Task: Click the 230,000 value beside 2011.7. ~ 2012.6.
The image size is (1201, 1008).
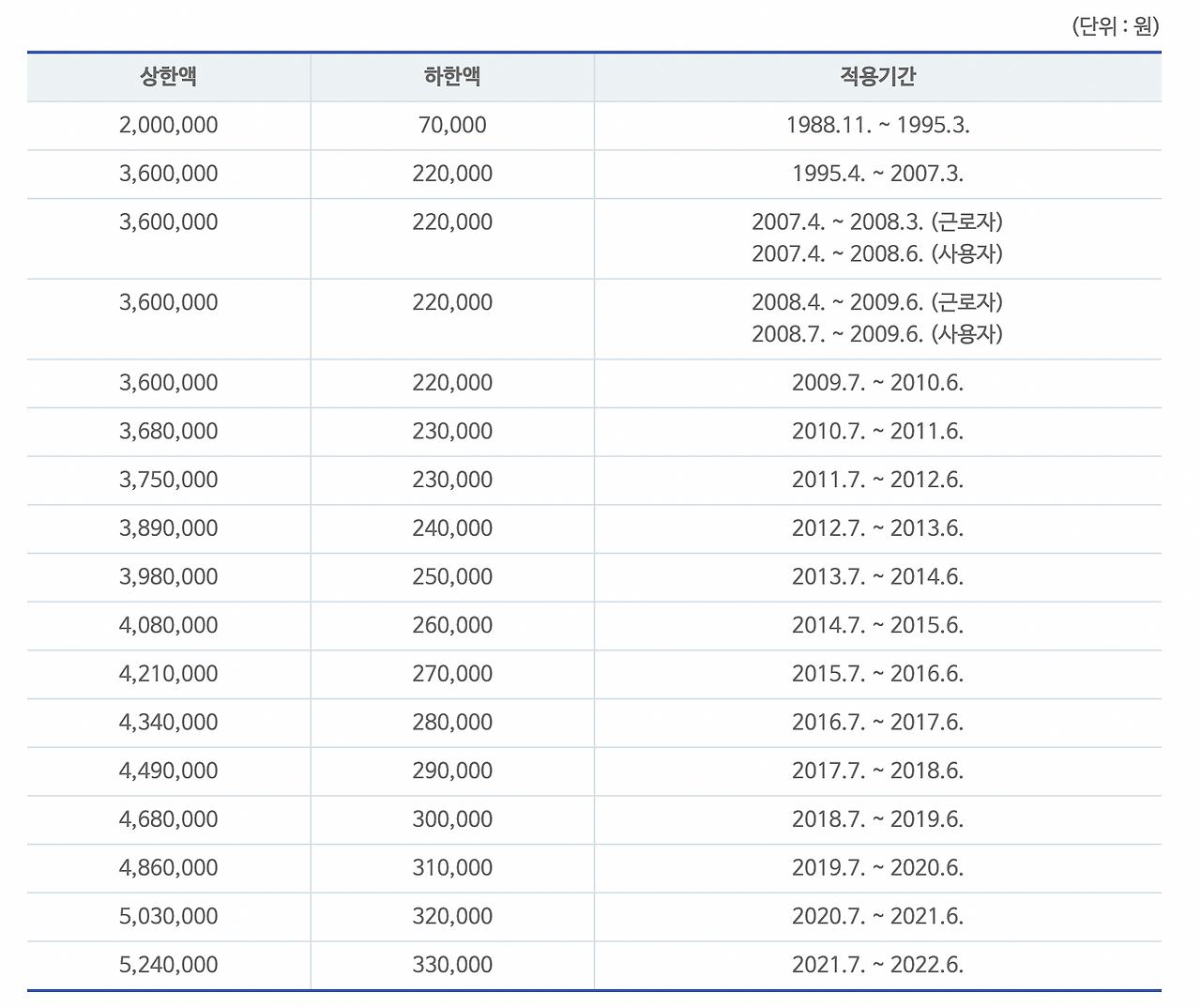Action: tap(451, 480)
